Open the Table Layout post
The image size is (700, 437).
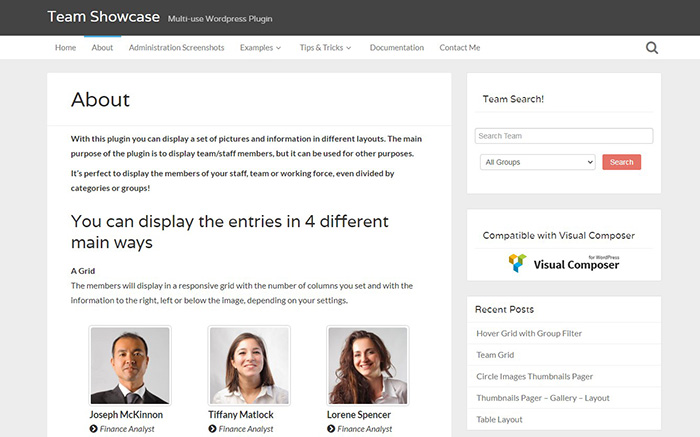pyautogui.click(x=499, y=419)
